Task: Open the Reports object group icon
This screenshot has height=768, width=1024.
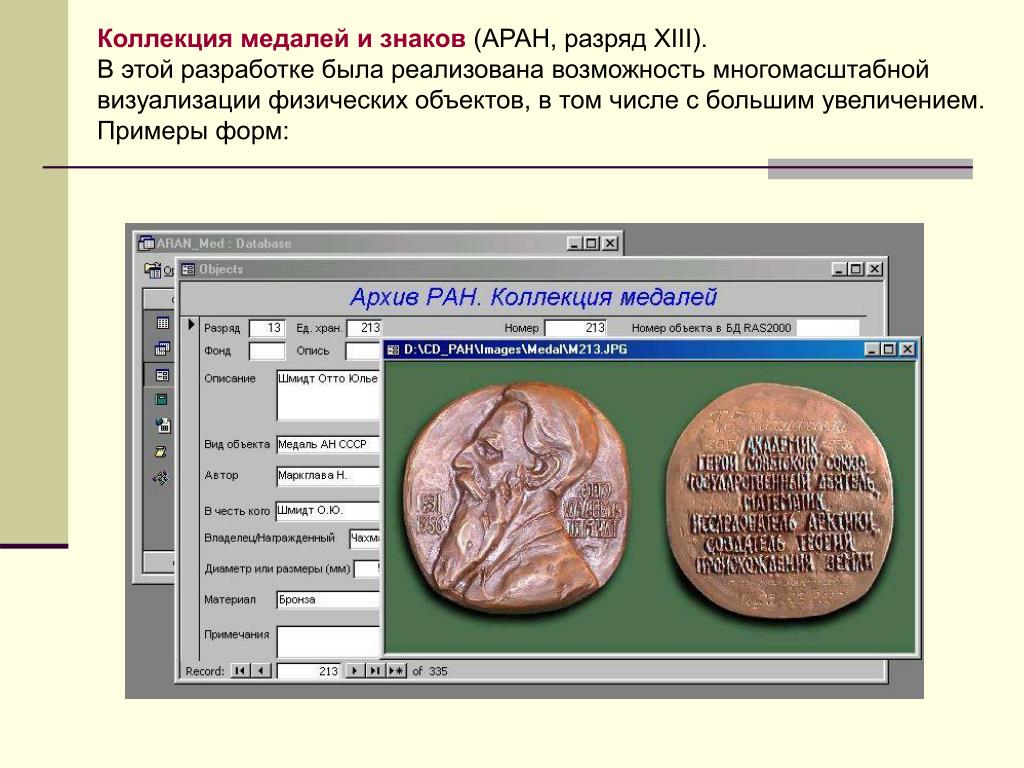Action: point(161,400)
